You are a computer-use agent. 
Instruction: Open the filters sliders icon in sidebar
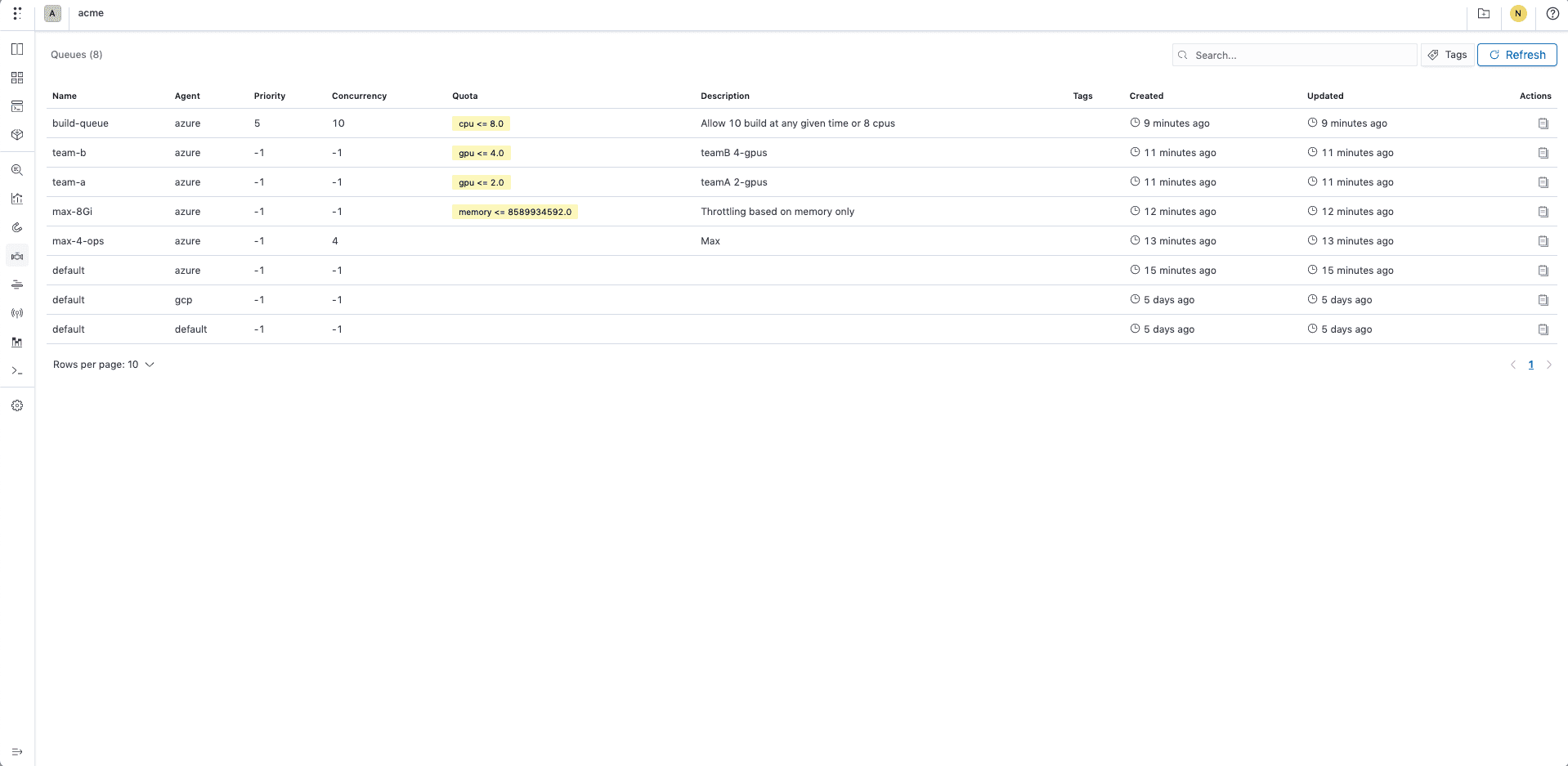tap(17, 284)
